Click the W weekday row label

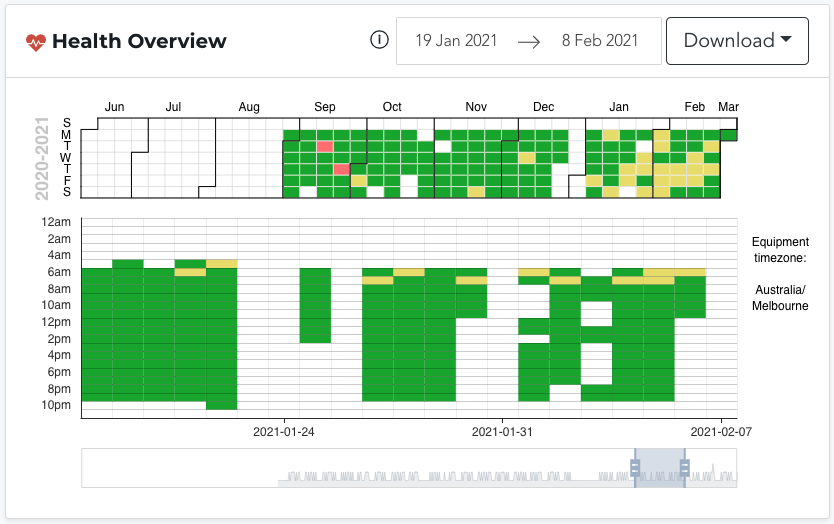coord(65,158)
